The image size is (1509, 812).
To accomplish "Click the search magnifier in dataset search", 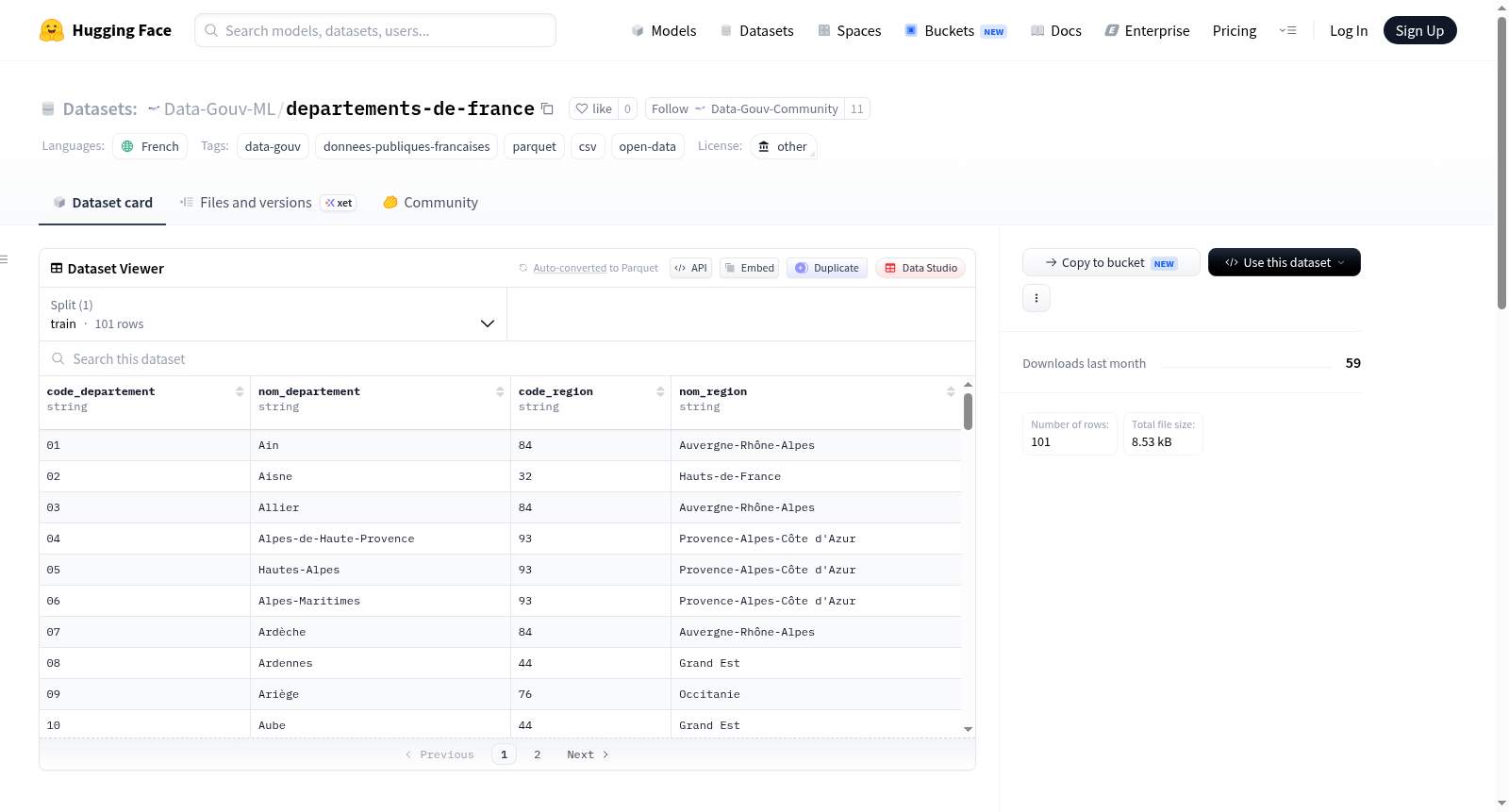I will click(x=58, y=358).
